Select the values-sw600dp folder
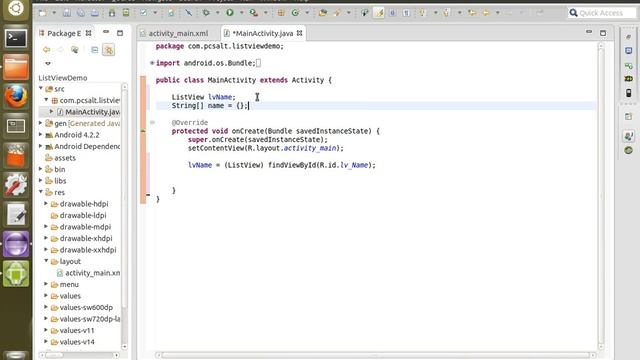640x360 pixels. 82,307
